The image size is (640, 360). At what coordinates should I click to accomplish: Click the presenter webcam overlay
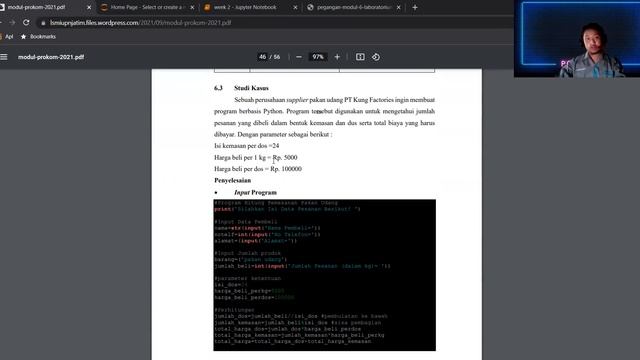point(577,39)
